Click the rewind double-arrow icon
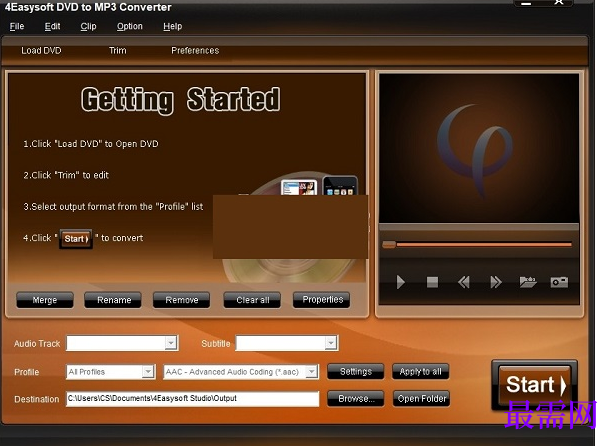This screenshot has height=446, width=616. click(464, 282)
